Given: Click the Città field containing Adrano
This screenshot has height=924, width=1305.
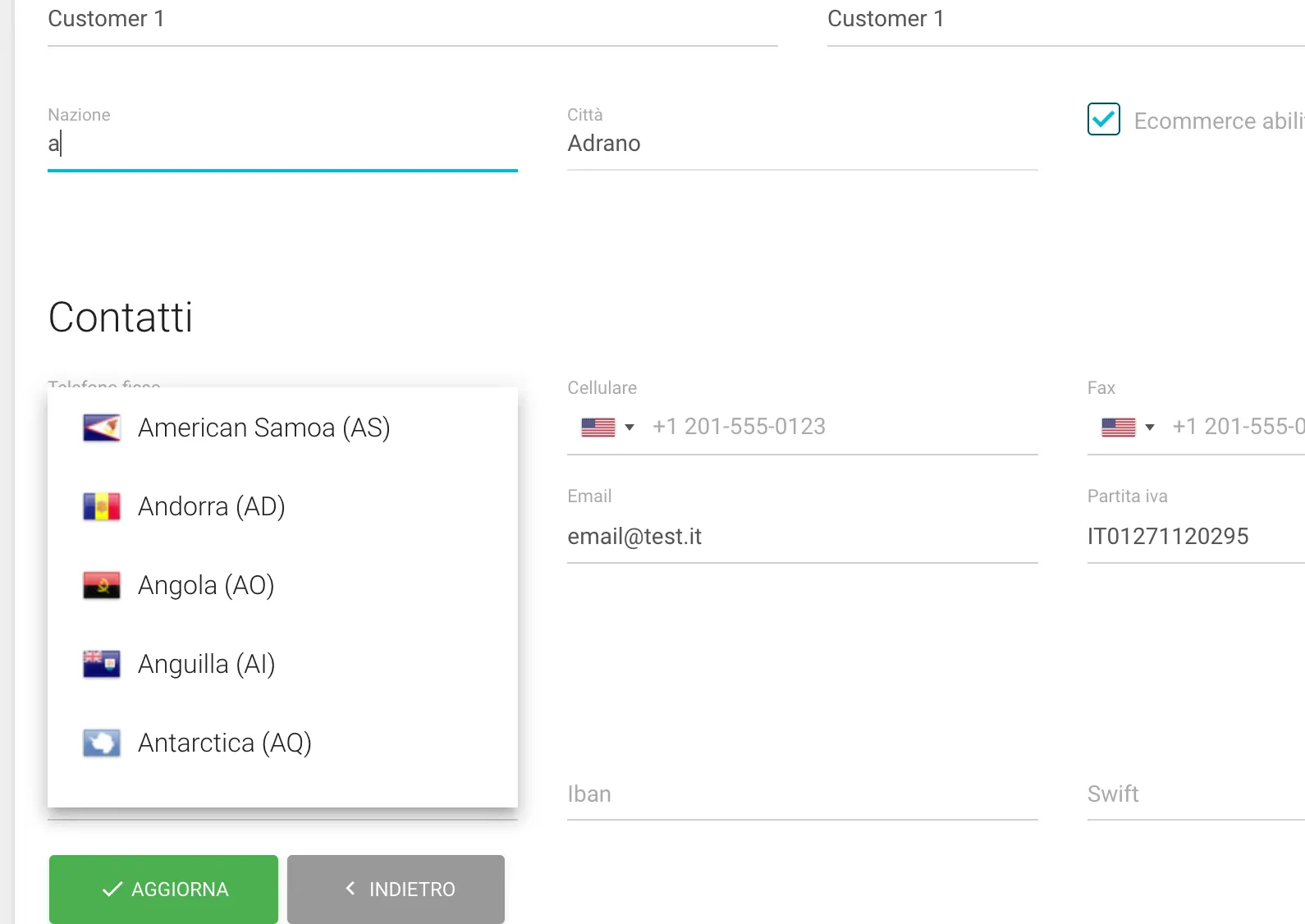Looking at the screenshot, I should click(803, 144).
